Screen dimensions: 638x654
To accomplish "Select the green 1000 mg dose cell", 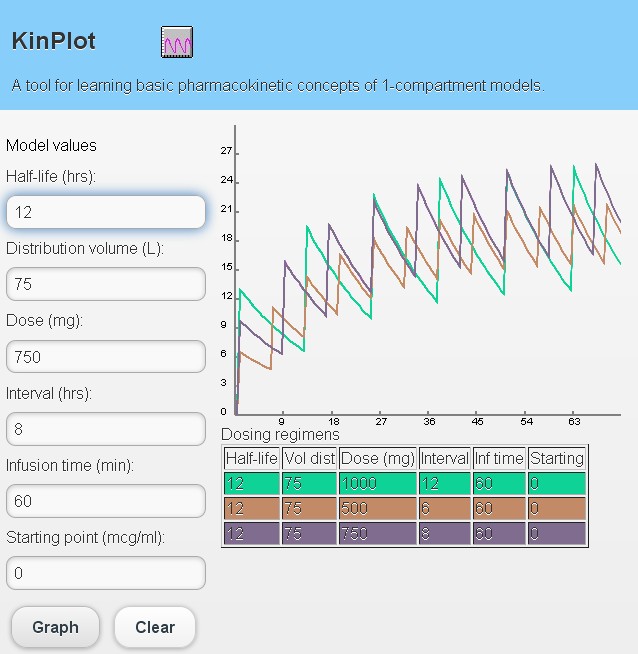I will point(377,484).
